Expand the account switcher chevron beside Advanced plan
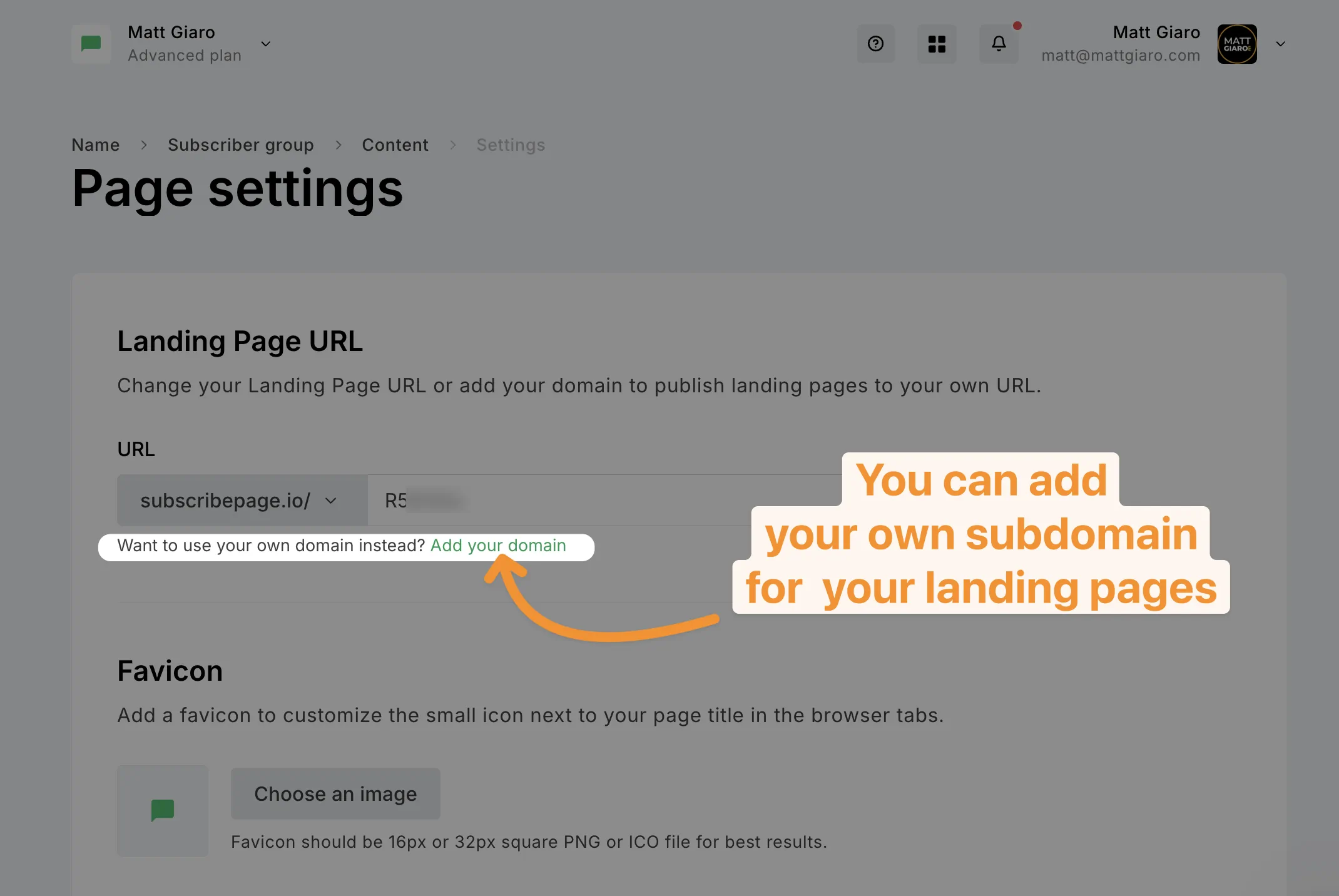This screenshot has height=896, width=1339. click(266, 44)
